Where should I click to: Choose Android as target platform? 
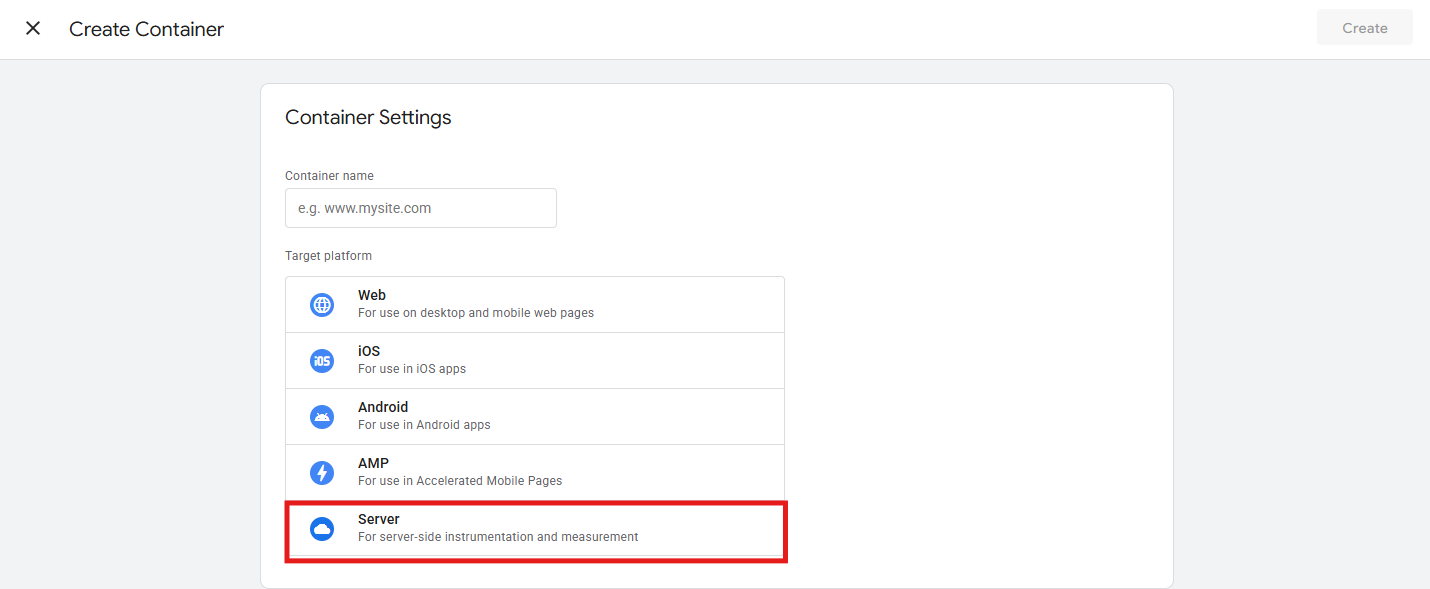535,417
